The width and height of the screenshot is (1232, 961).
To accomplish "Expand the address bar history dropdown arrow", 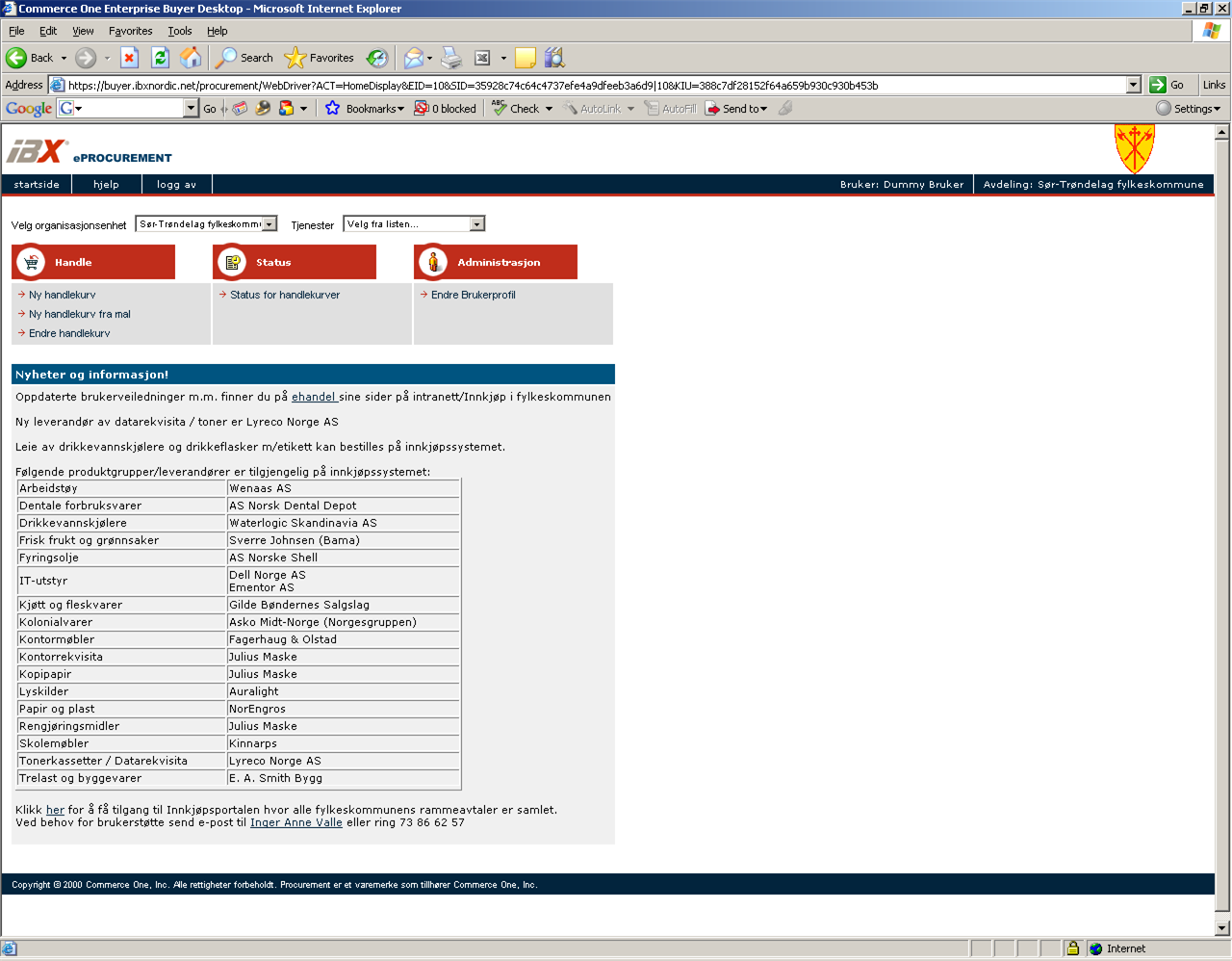I will [1133, 85].
